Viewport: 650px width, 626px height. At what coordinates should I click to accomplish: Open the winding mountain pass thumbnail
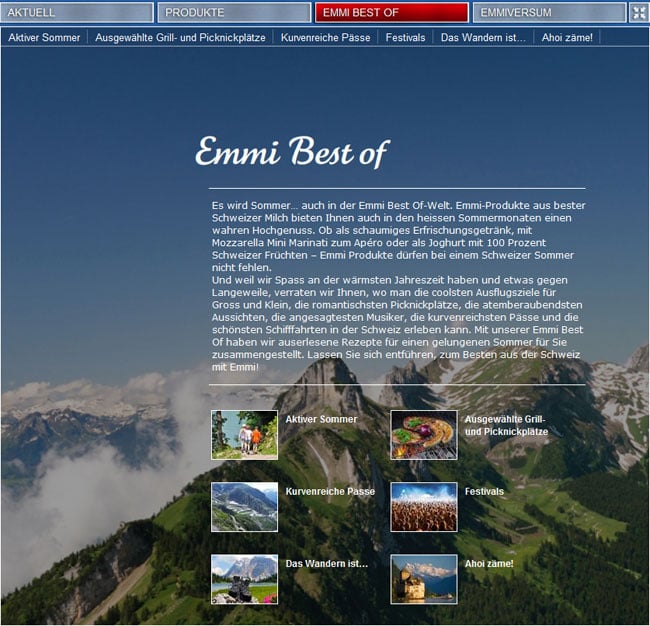(x=245, y=507)
